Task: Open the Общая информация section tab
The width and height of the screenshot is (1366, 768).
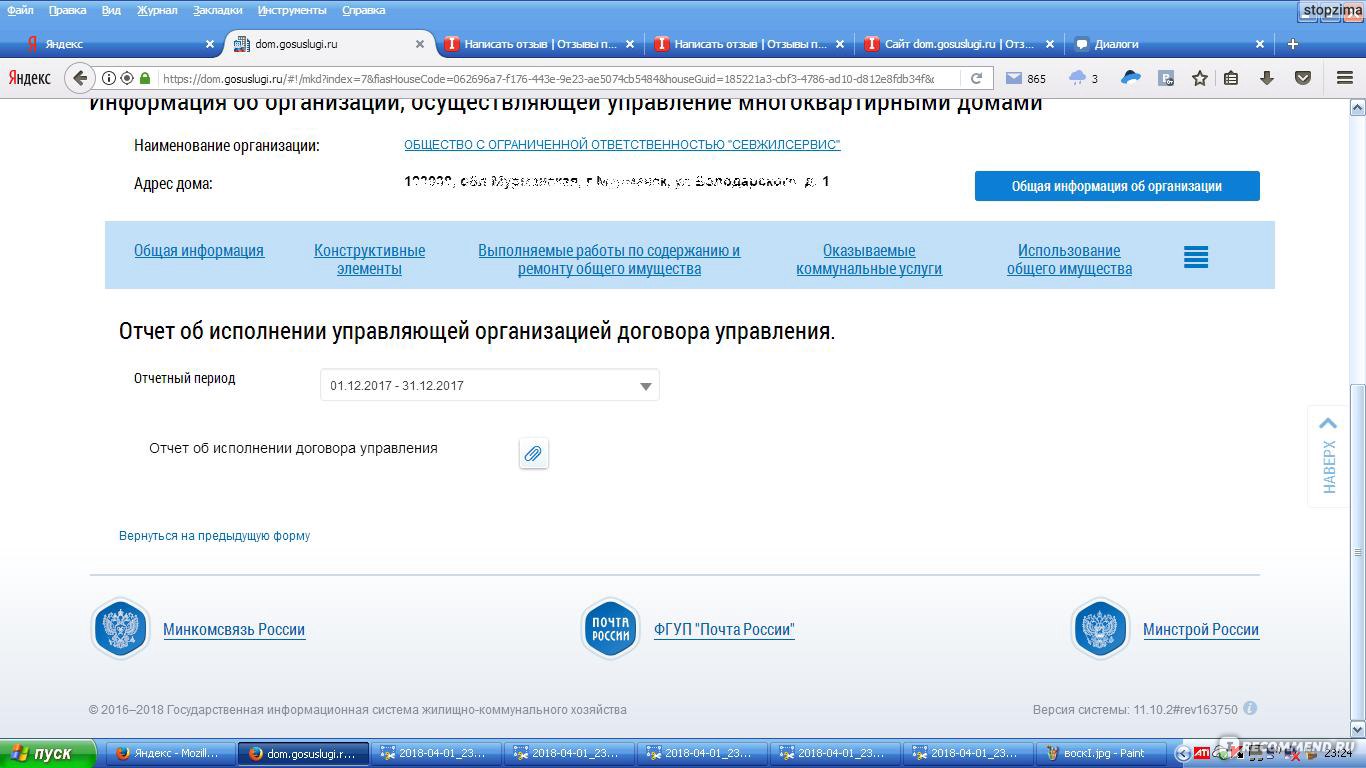Action: [x=199, y=251]
